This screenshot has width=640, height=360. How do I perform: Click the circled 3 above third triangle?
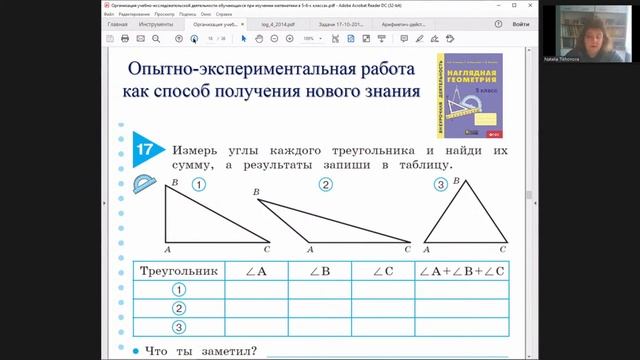point(440,185)
